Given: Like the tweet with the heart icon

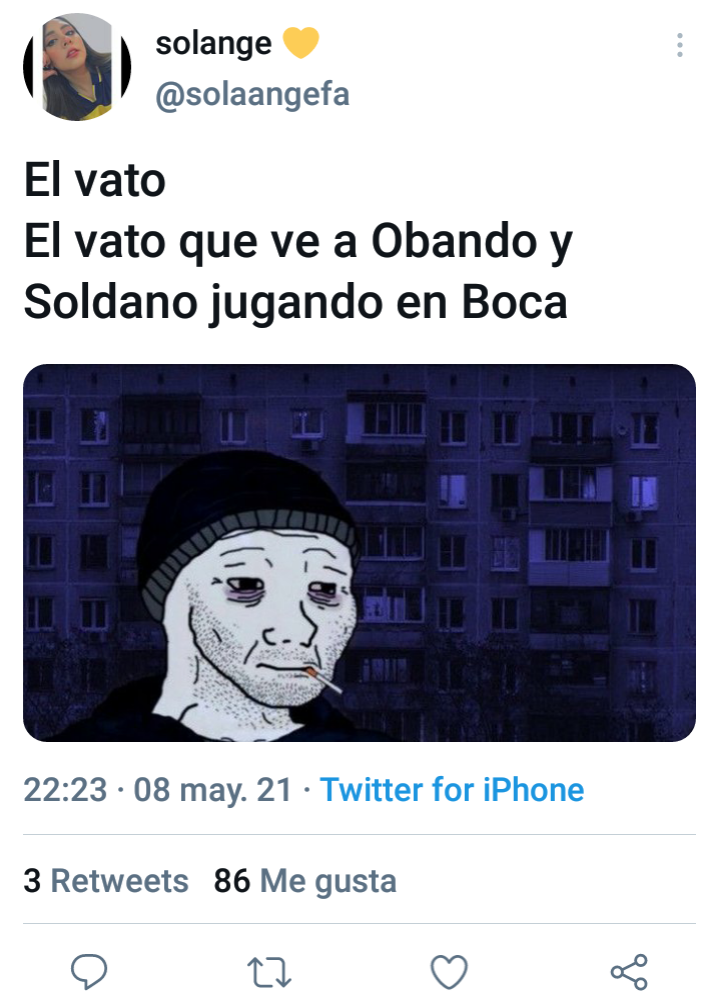Looking at the screenshot, I should coord(449,971).
